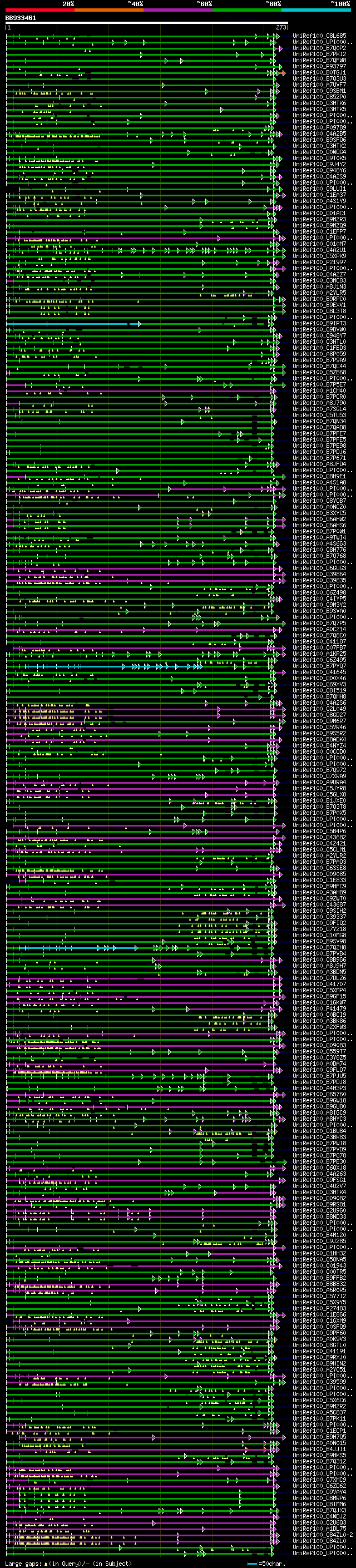
Task: Select hit label UniRef100_C5XPK9
Action: point(319,256)
